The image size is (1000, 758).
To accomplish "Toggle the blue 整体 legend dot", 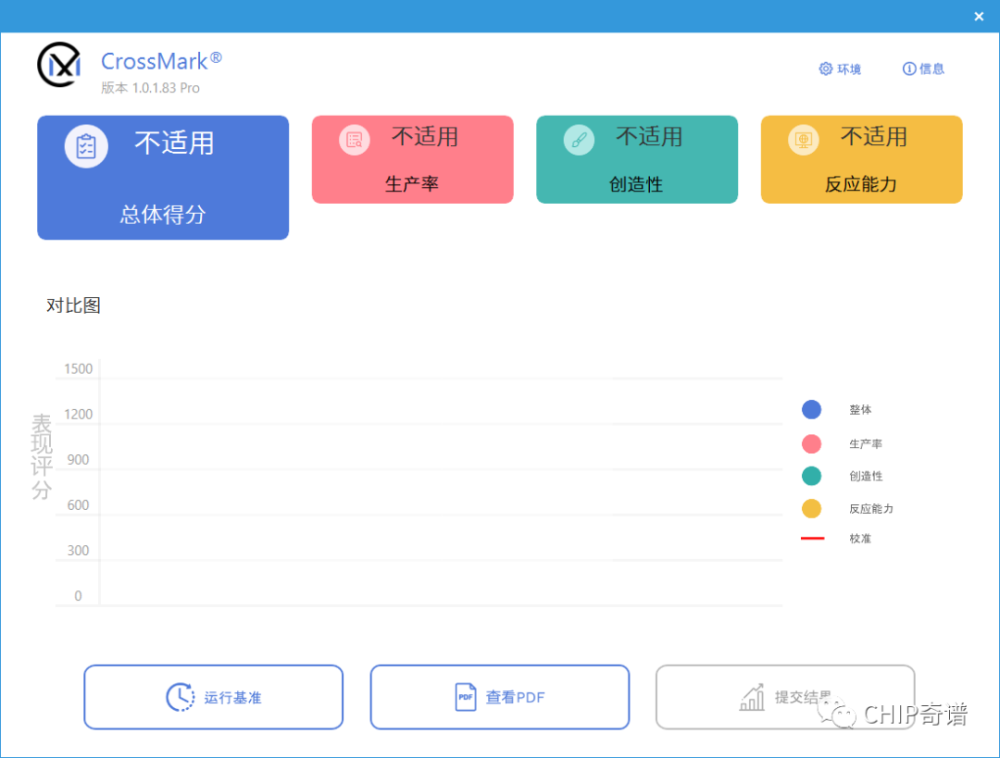I will [x=811, y=409].
